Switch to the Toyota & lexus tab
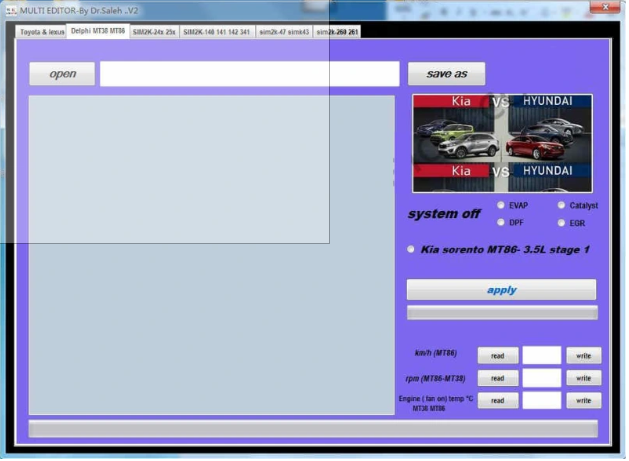The image size is (629, 461). point(42,32)
